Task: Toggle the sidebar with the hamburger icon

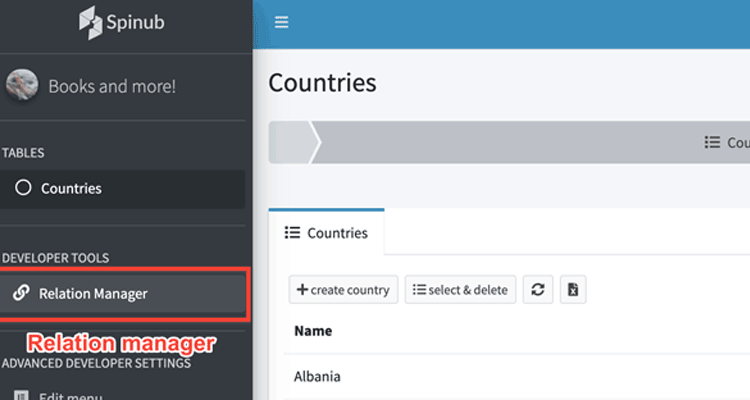Action: (x=282, y=22)
